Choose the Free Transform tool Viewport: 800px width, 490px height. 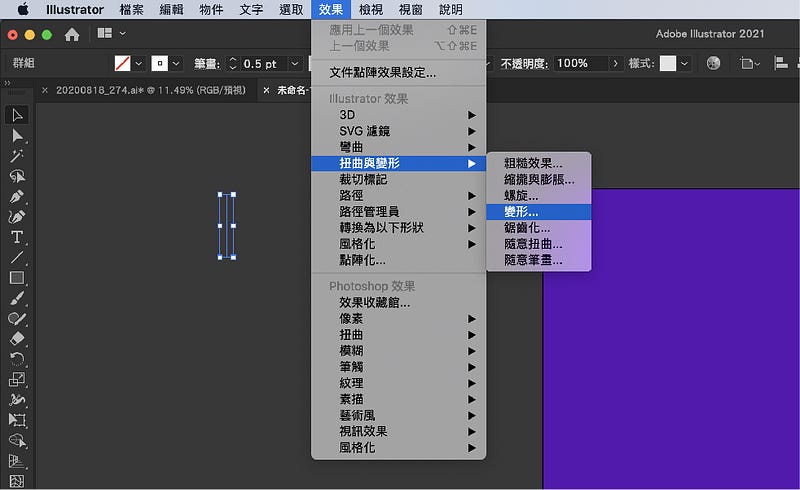click(x=17, y=420)
